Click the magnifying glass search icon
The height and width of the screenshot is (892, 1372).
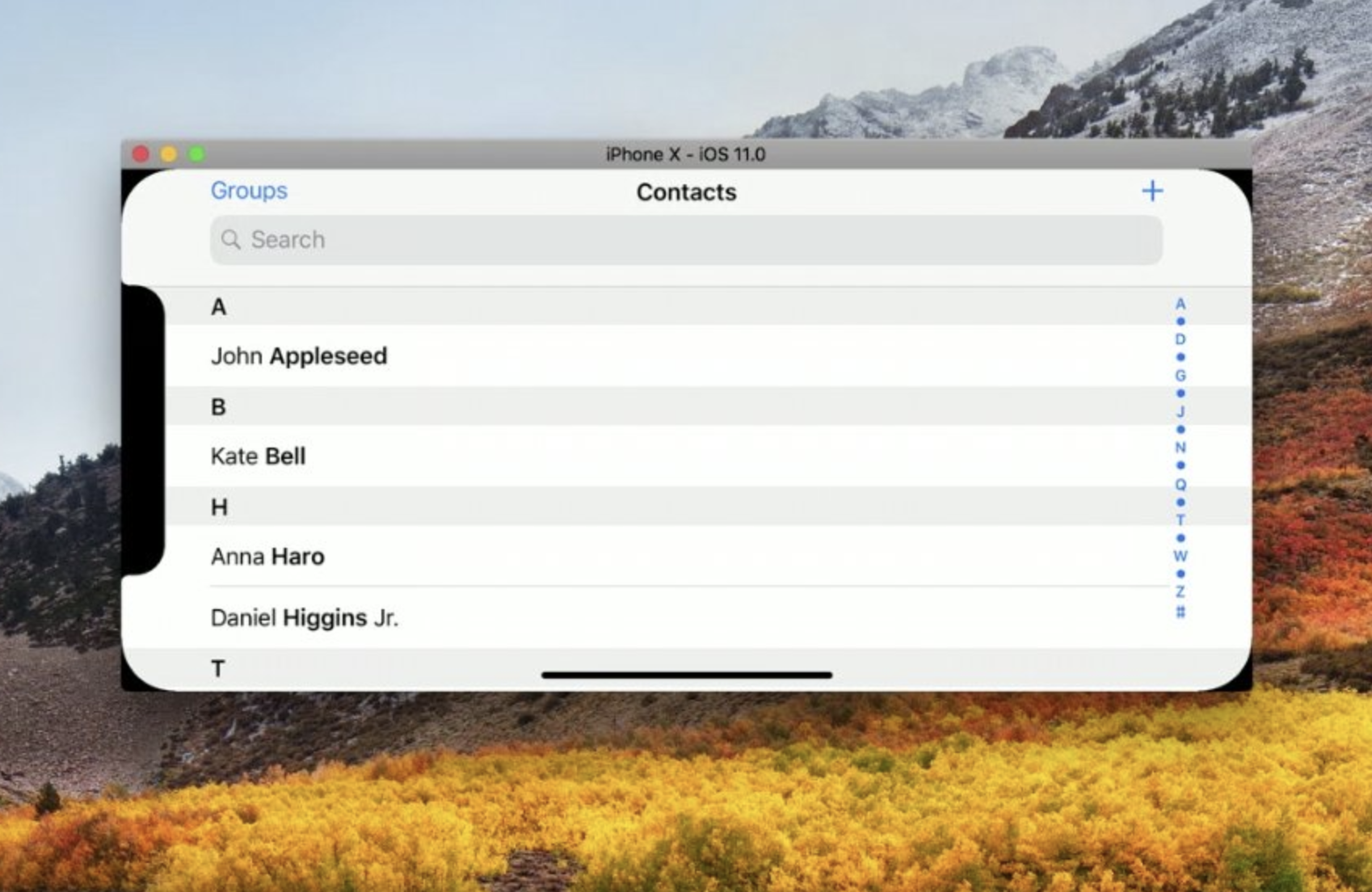coord(231,240)
